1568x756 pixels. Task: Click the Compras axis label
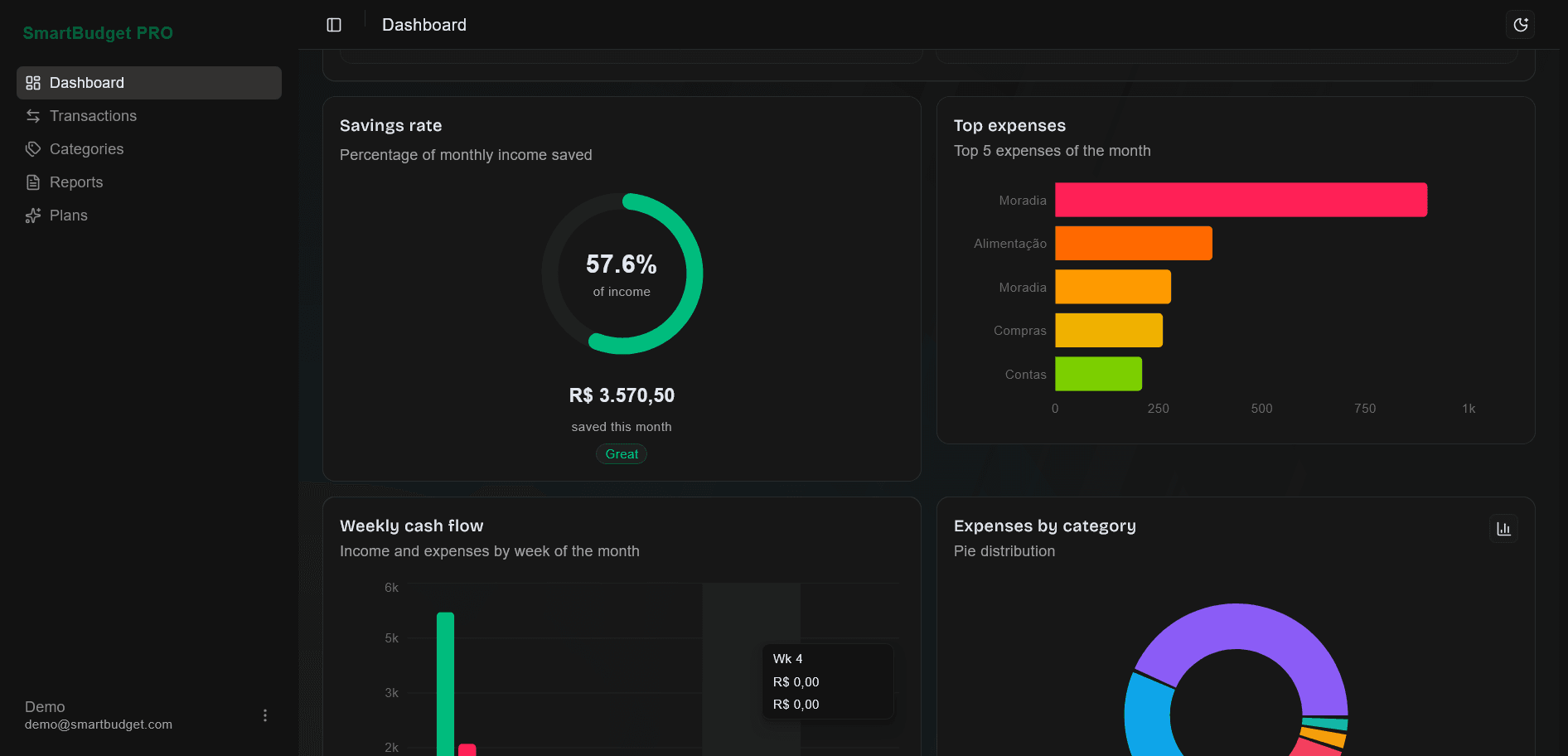tap(1019, 331)
